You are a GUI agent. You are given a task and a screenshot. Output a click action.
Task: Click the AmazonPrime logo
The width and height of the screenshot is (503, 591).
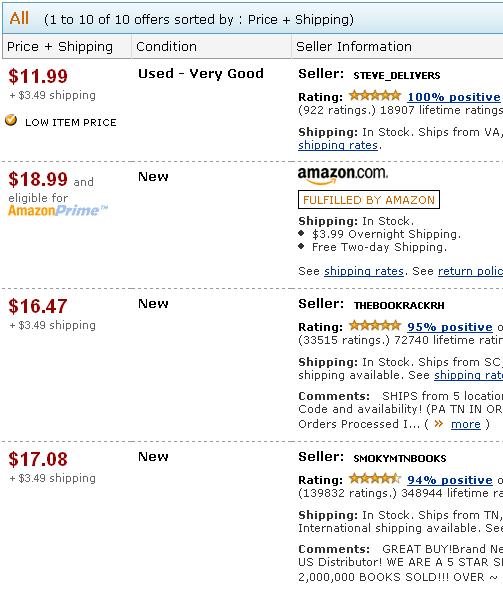click(58, 210)
